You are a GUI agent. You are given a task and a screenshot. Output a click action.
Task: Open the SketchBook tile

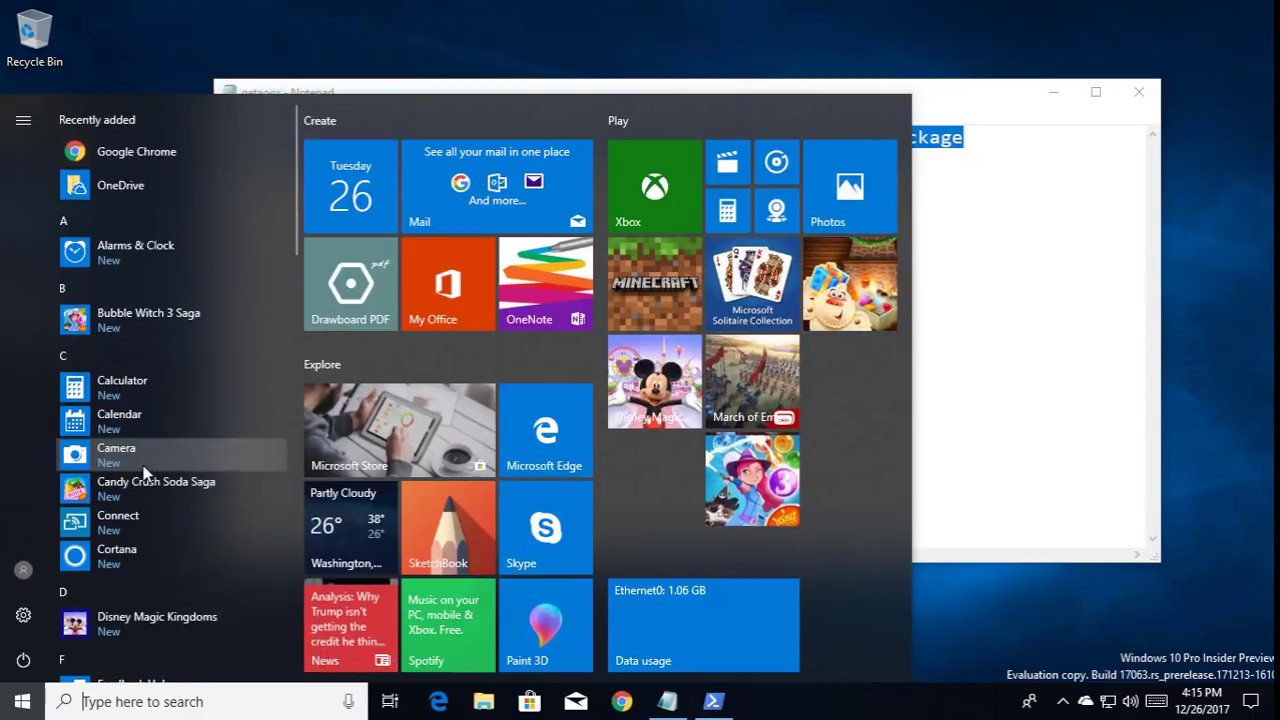[448, 528]
